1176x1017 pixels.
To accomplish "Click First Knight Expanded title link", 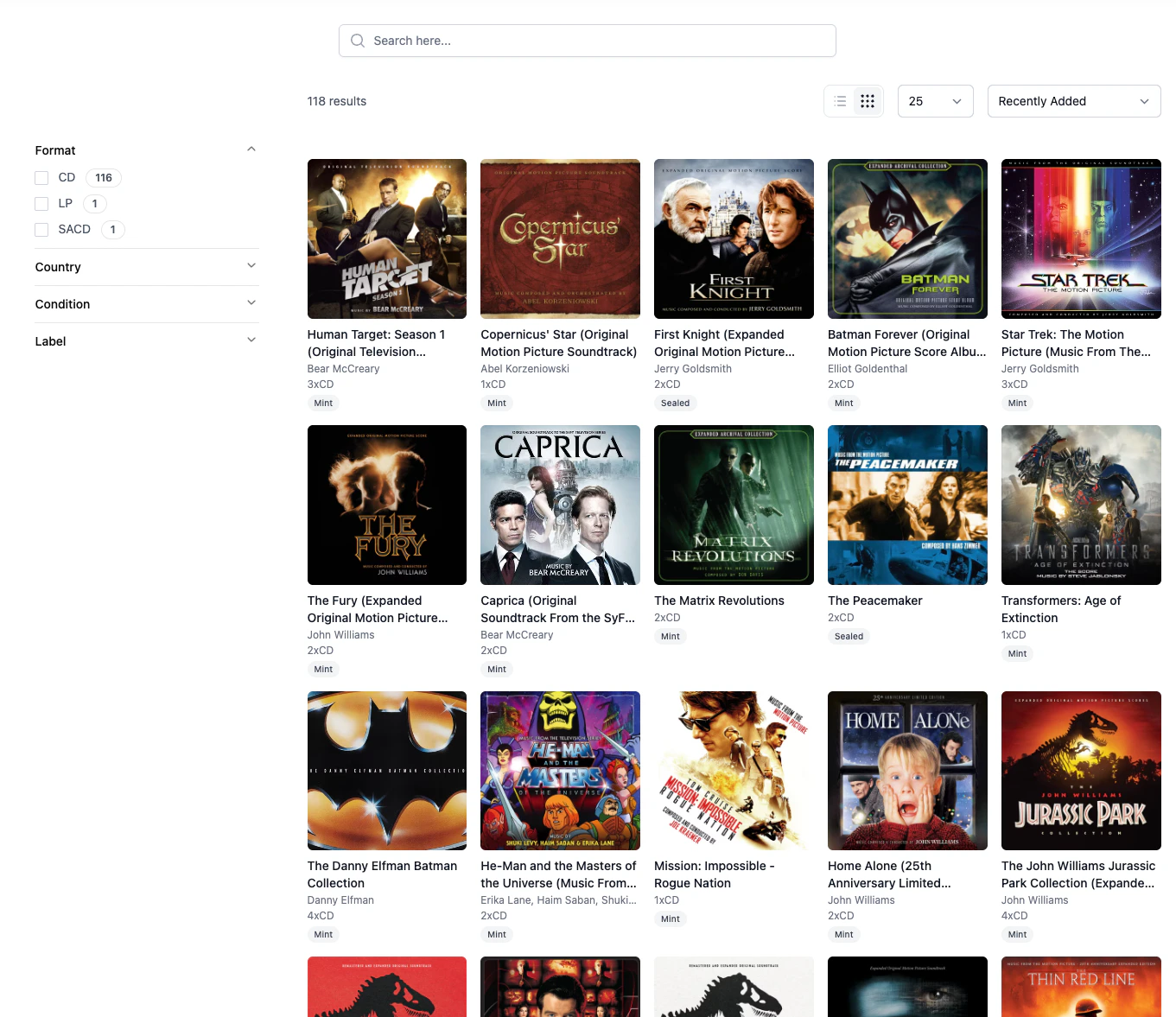I will [724, 343].
